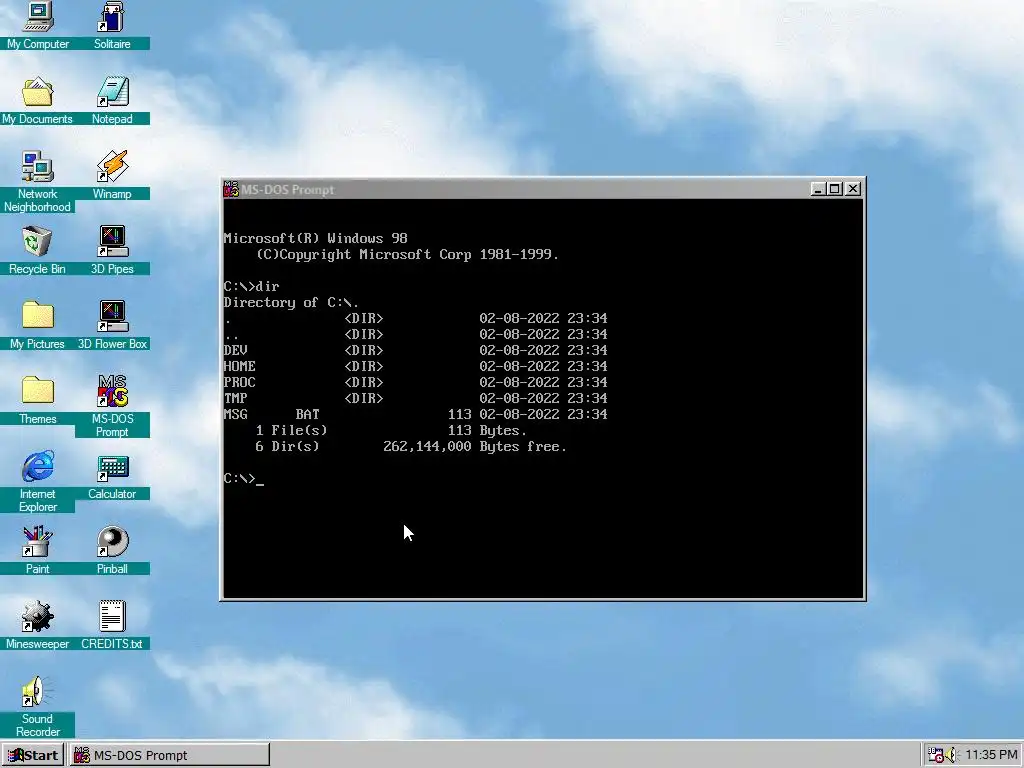Launch the Internet Explorer icon
This screenshot has height=768, width=1024.
pos(37,466)
